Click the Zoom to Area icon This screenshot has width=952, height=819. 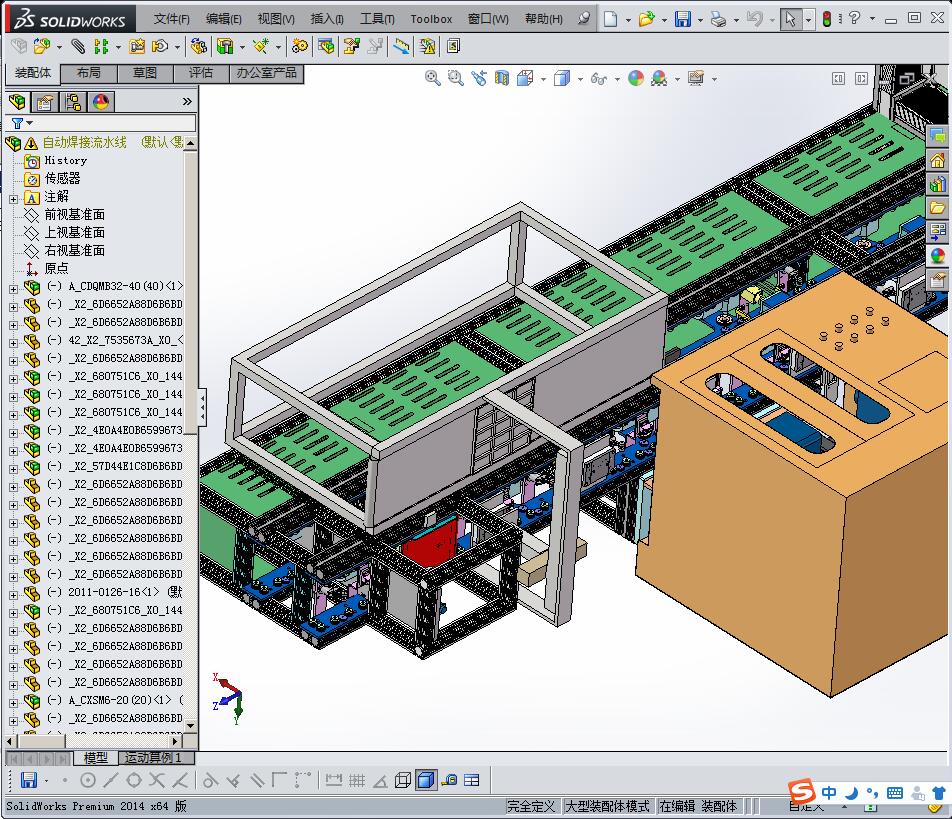point(455,78)
